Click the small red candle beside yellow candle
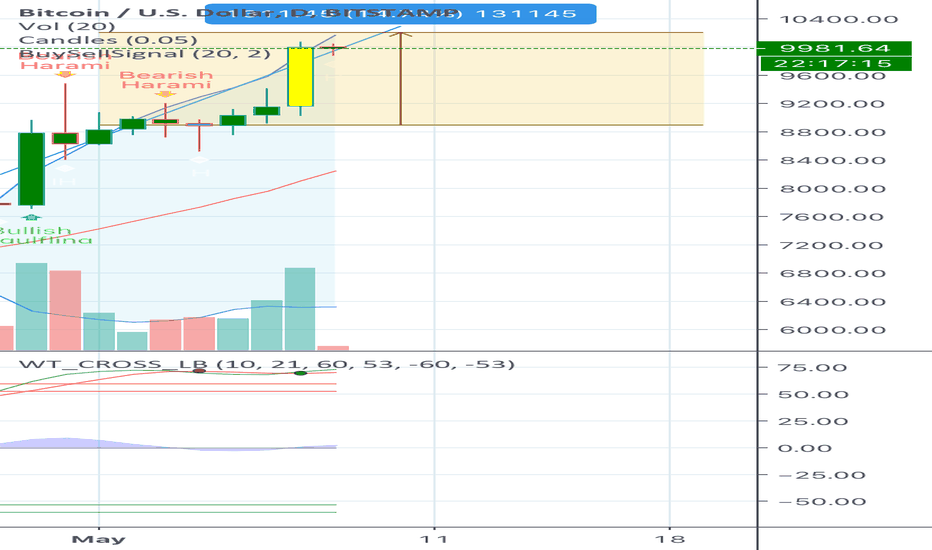 click(333, 48)
